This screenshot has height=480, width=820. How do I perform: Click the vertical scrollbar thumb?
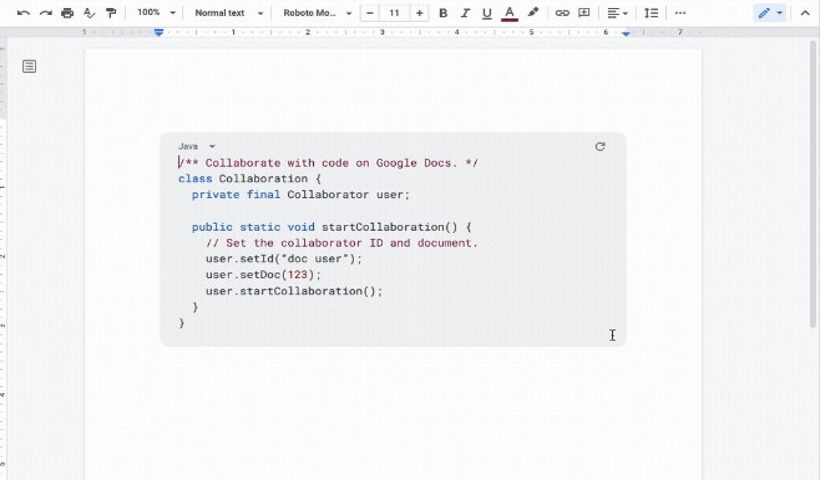point(813,183)
